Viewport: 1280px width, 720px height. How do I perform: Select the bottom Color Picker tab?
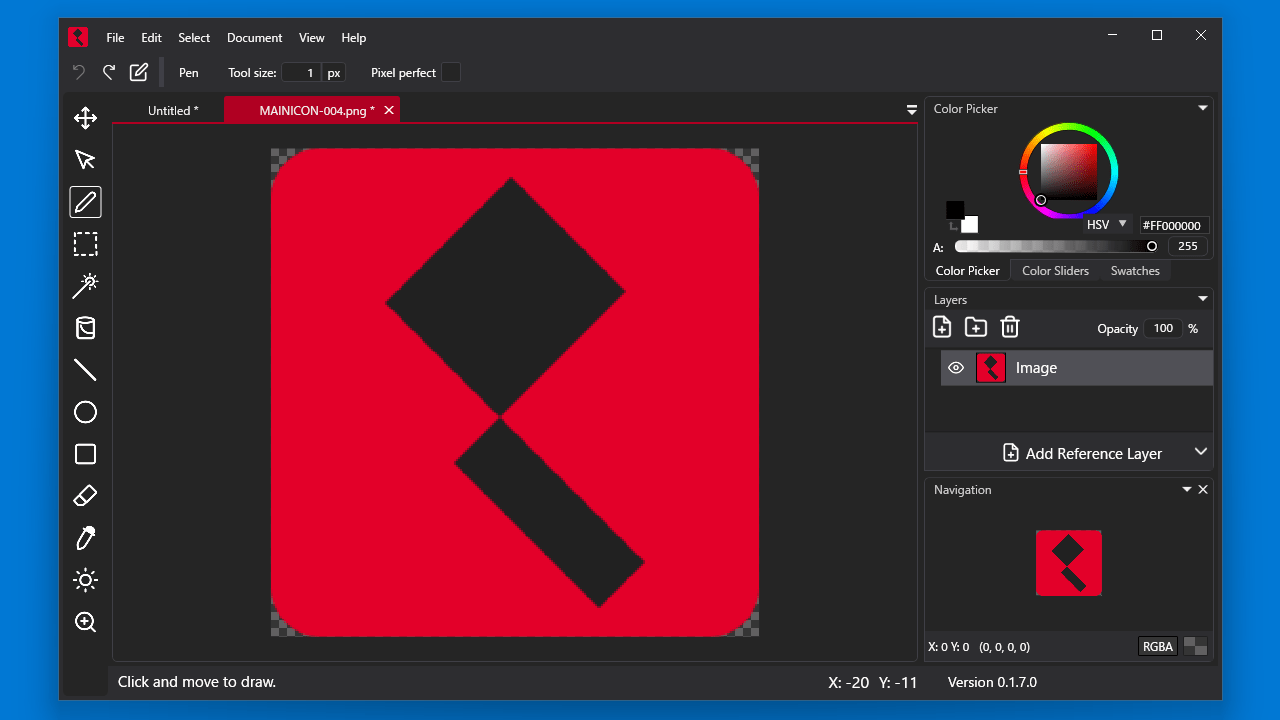[x=967, y=270]
